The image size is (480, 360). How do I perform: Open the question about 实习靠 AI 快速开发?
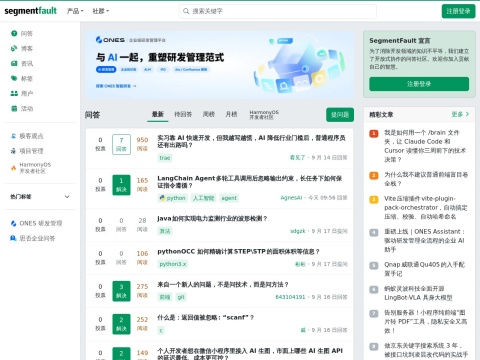coord(251,141)
